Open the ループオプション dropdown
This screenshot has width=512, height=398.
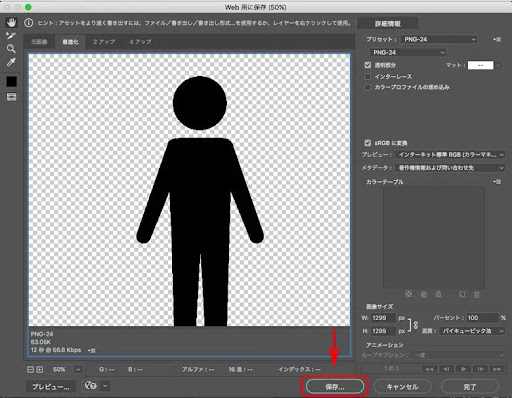(458, 355)
